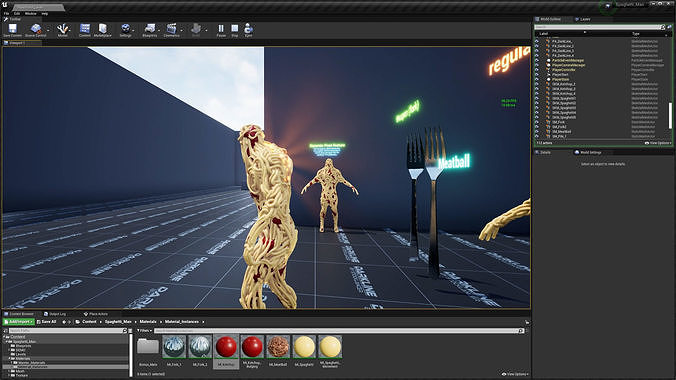Click the folder path search magnifier icon
This screenshot has height=380, width=676.
tap(125, 331)
